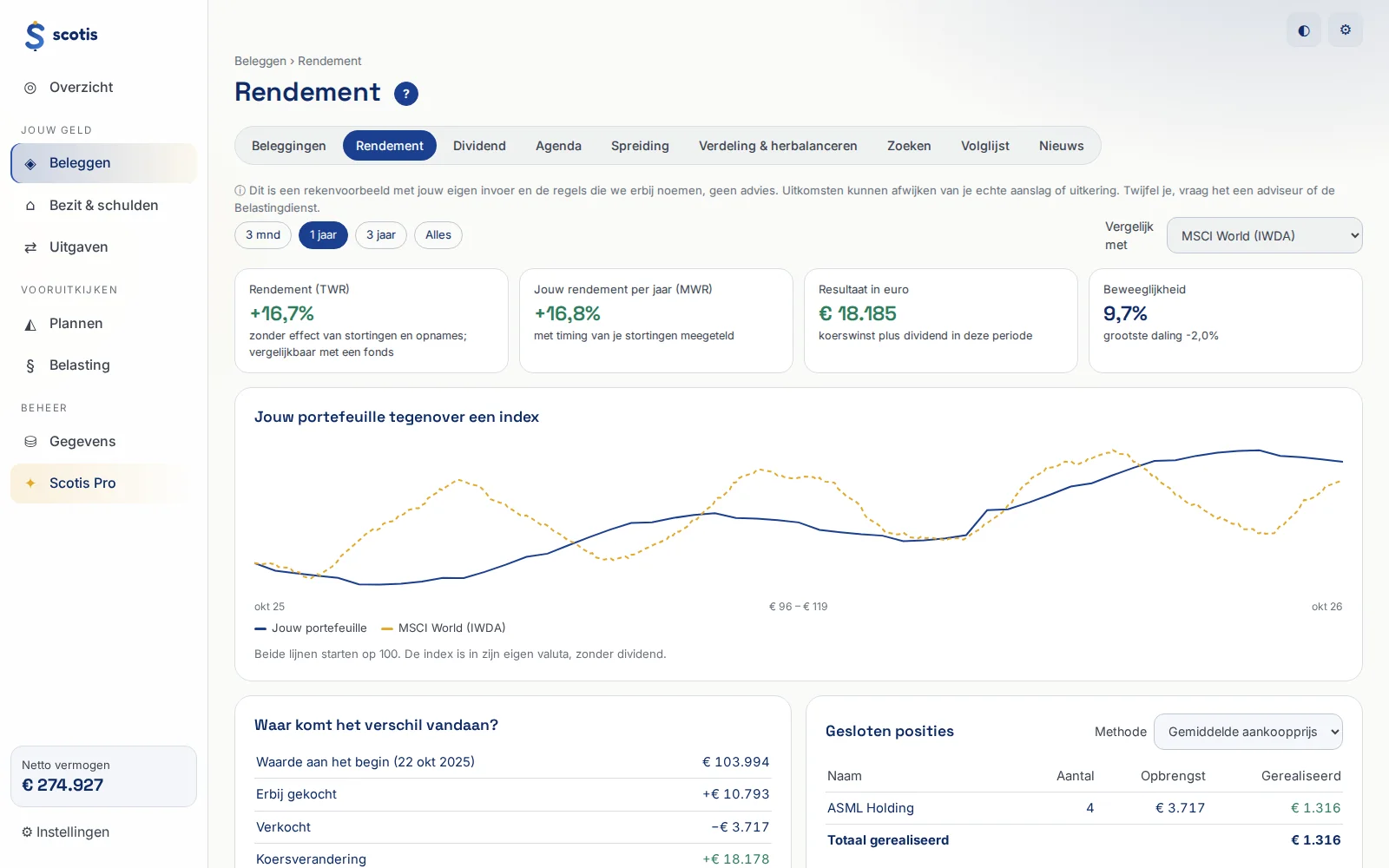Click the ASML Holding row name
The image size is (1389, 868).
871,808
